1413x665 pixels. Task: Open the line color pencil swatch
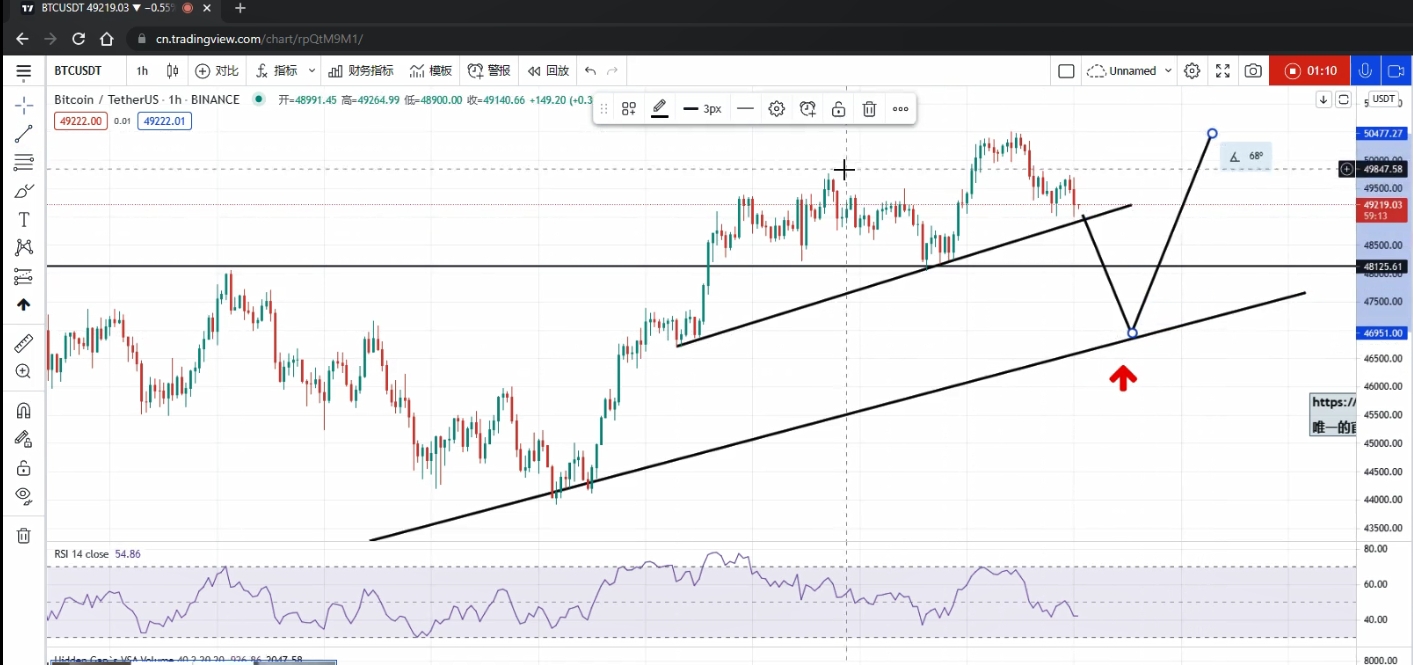point(659,109)
